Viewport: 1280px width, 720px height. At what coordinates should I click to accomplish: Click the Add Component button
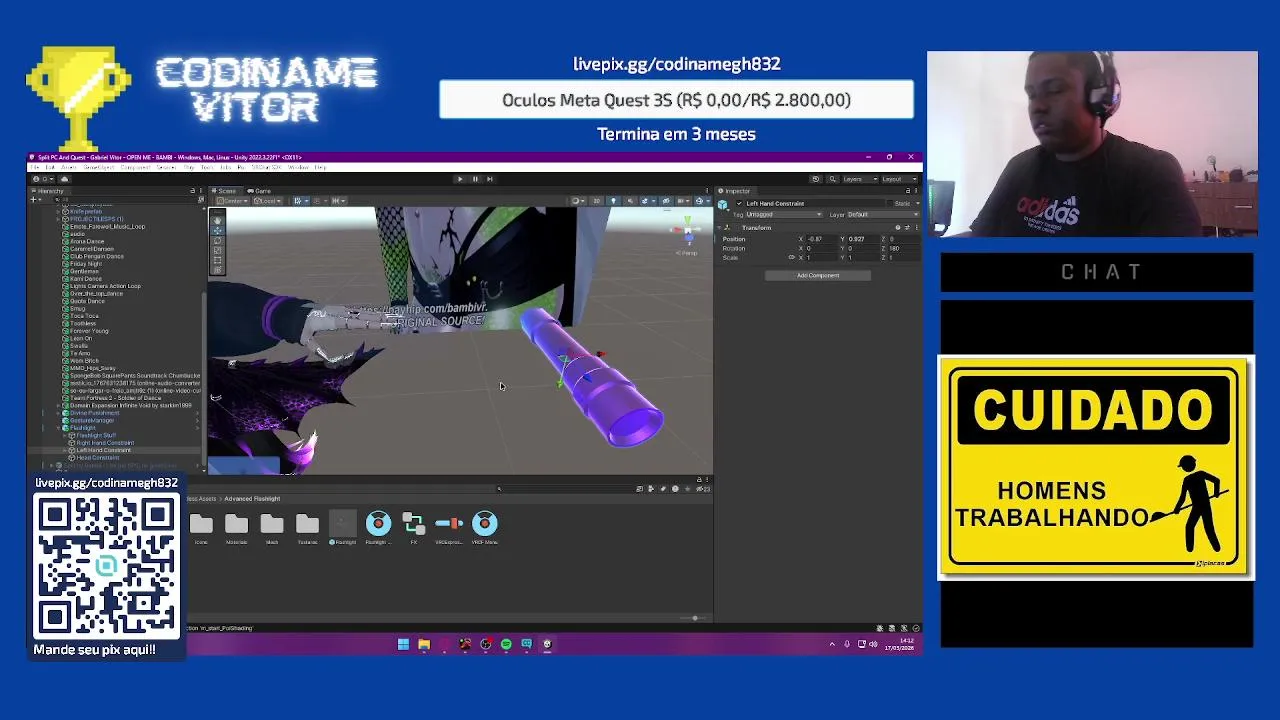coord(818,275)
